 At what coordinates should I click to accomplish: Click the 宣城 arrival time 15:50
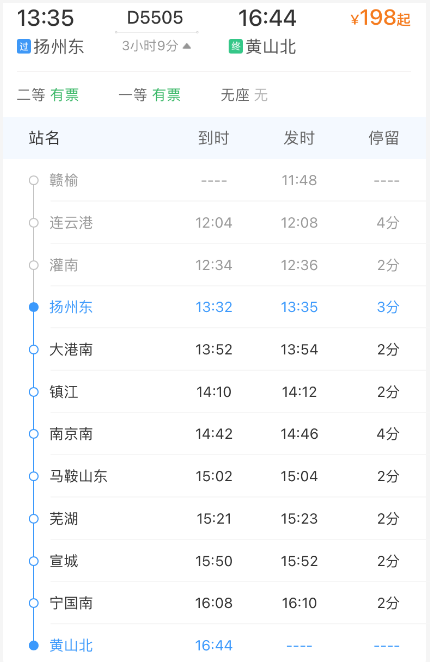coord(214,561)
